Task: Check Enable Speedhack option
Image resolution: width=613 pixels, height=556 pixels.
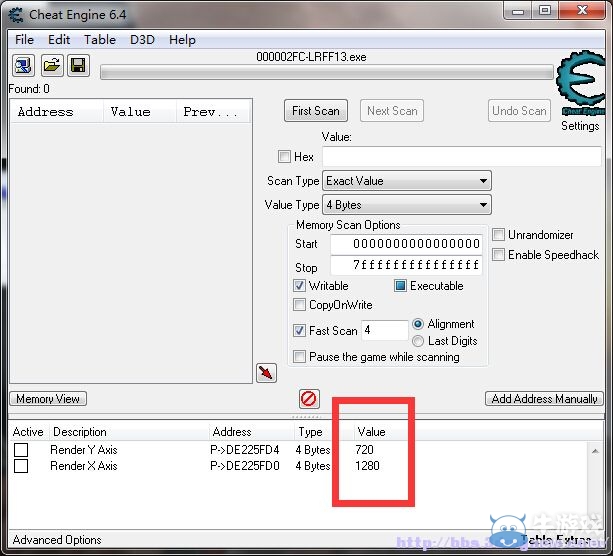Action: [498, 255]
